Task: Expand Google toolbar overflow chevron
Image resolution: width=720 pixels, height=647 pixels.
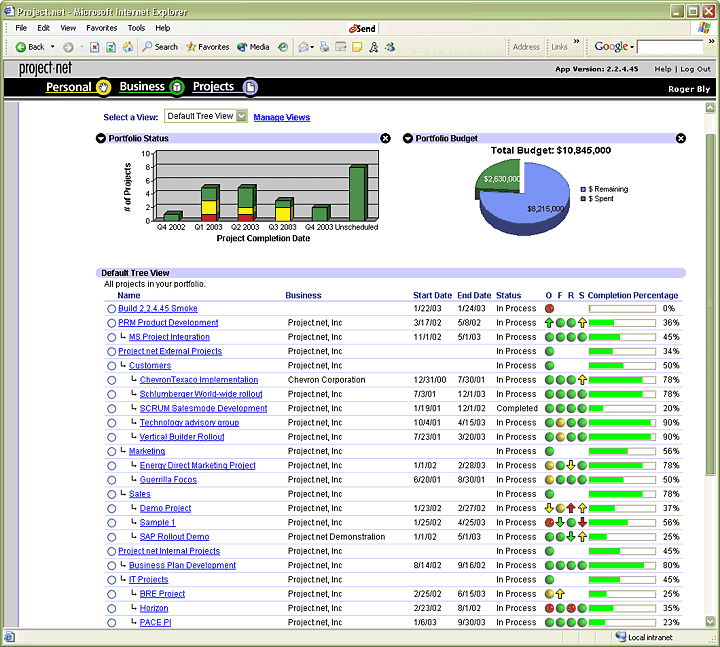Action: [711, 41]
